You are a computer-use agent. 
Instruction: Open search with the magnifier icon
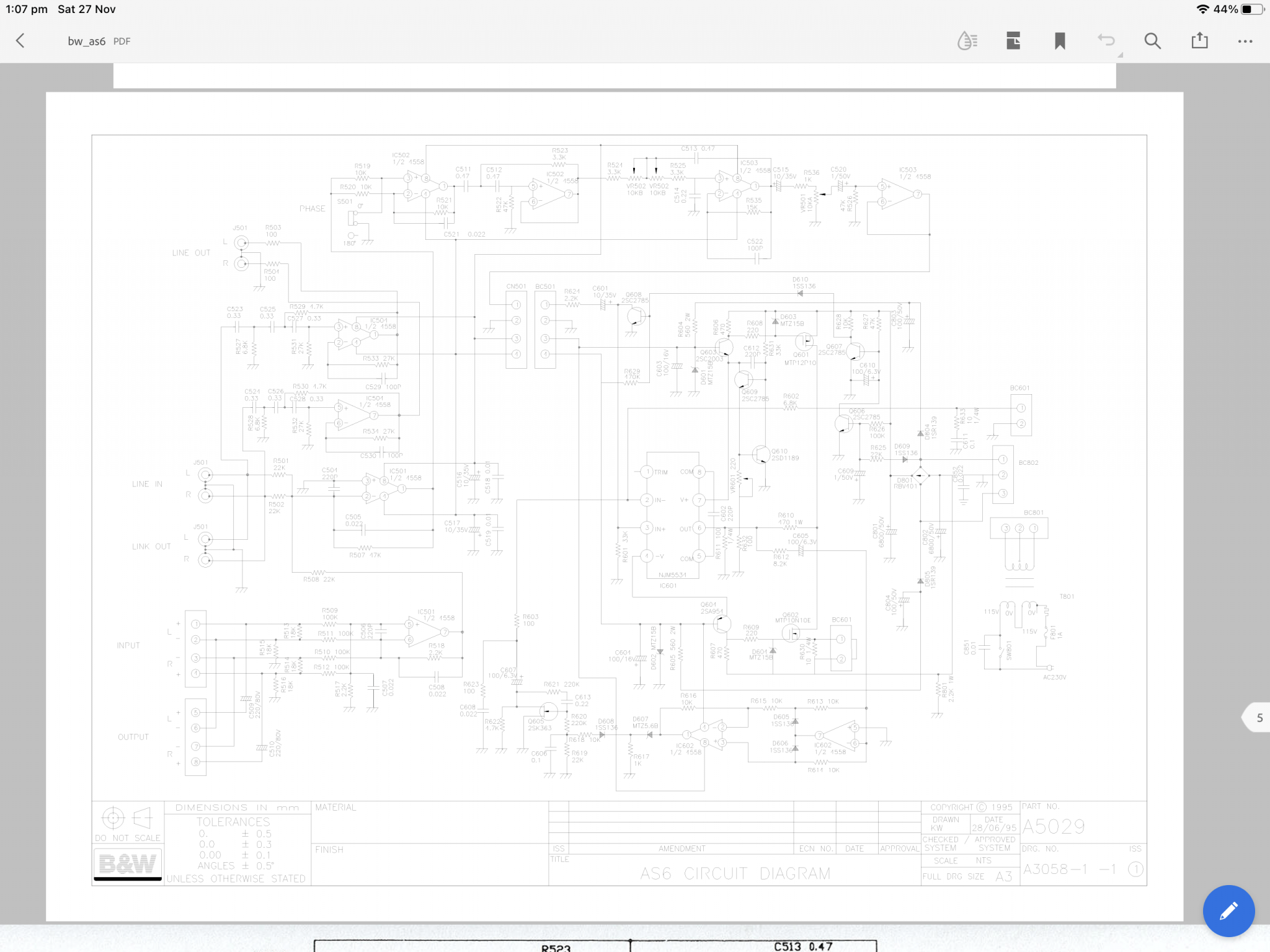[x=1152, y=41]
